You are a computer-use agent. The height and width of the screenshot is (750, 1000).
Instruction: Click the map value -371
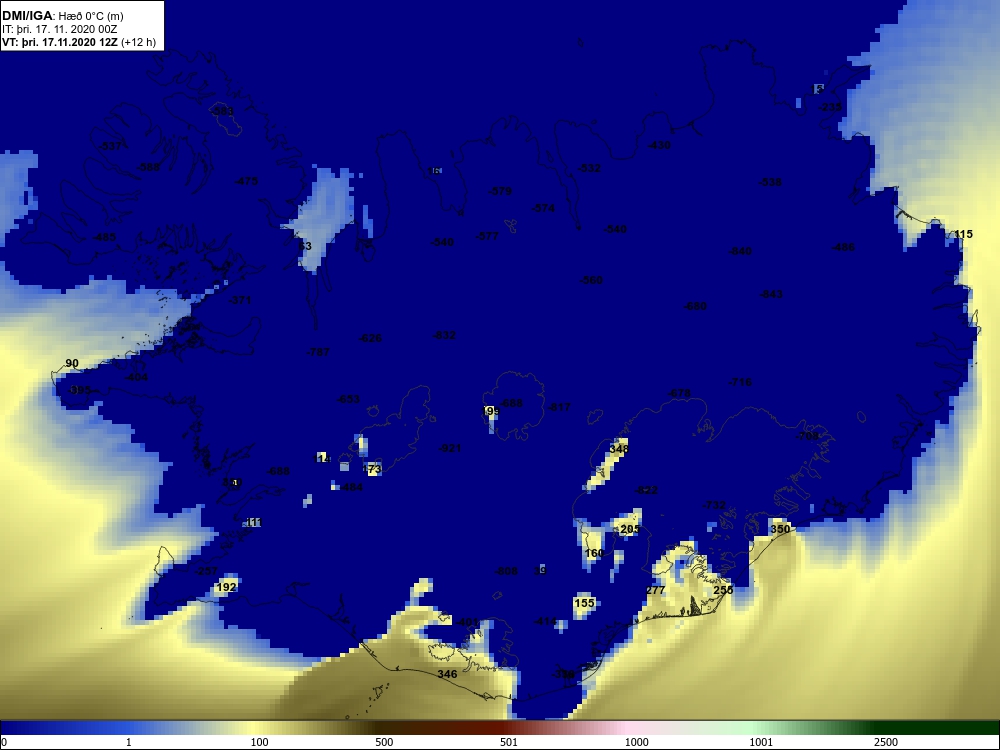pos(240,300)
